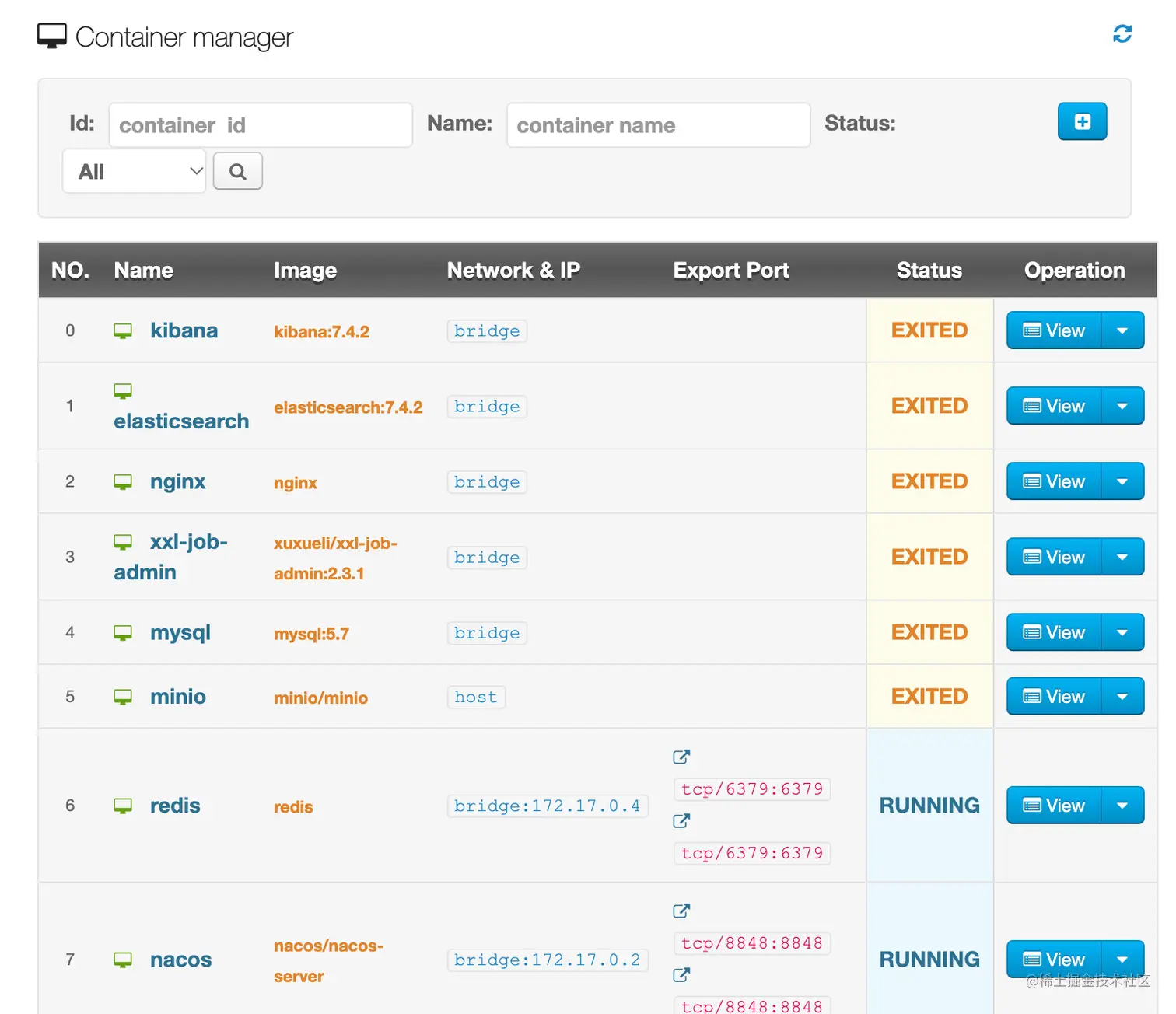
Task: Open the mysql:5.7 image link
Action: click(311, 634)
